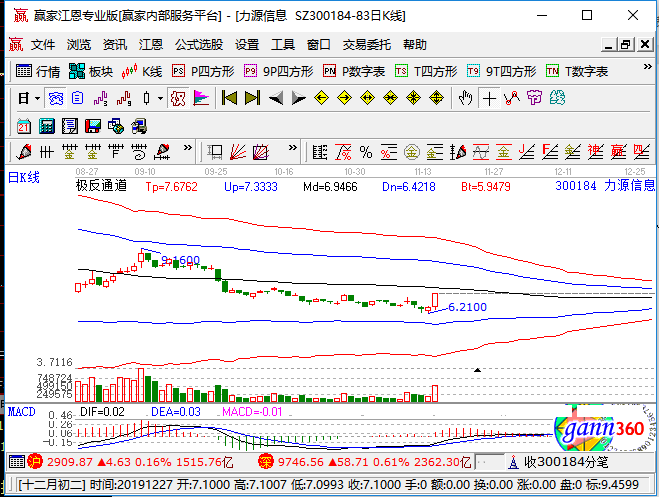Image resolution: width=659 pixels, height=497 pixels.
Task: Open the 9P四方形 tool
Action: tap(279, 71)
